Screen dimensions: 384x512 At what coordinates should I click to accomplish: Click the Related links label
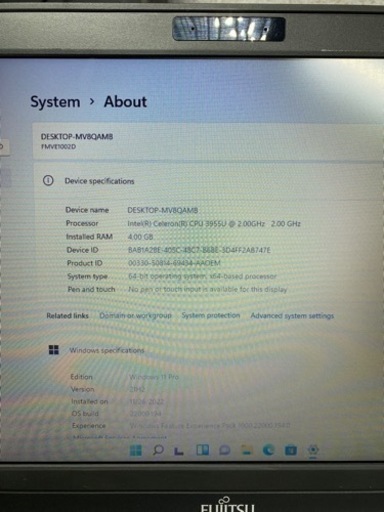pyautogui.click(x=67, y=316)
